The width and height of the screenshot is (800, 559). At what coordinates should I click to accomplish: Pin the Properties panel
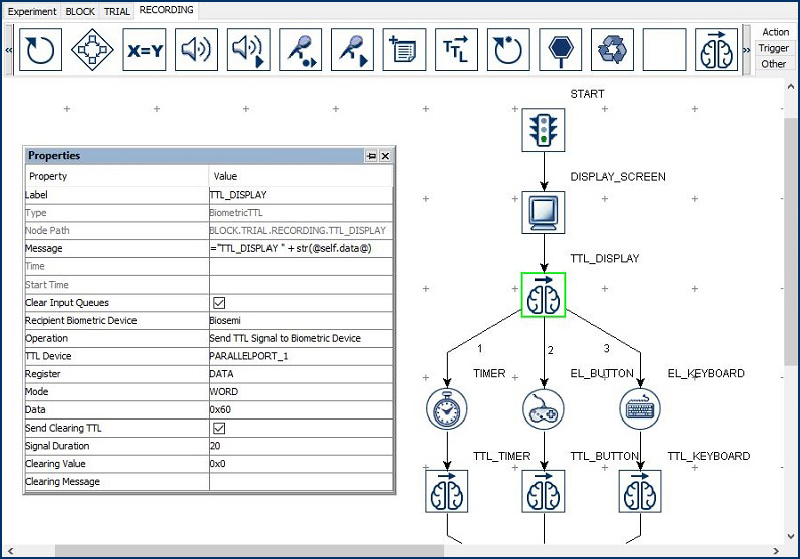point(371,156)
